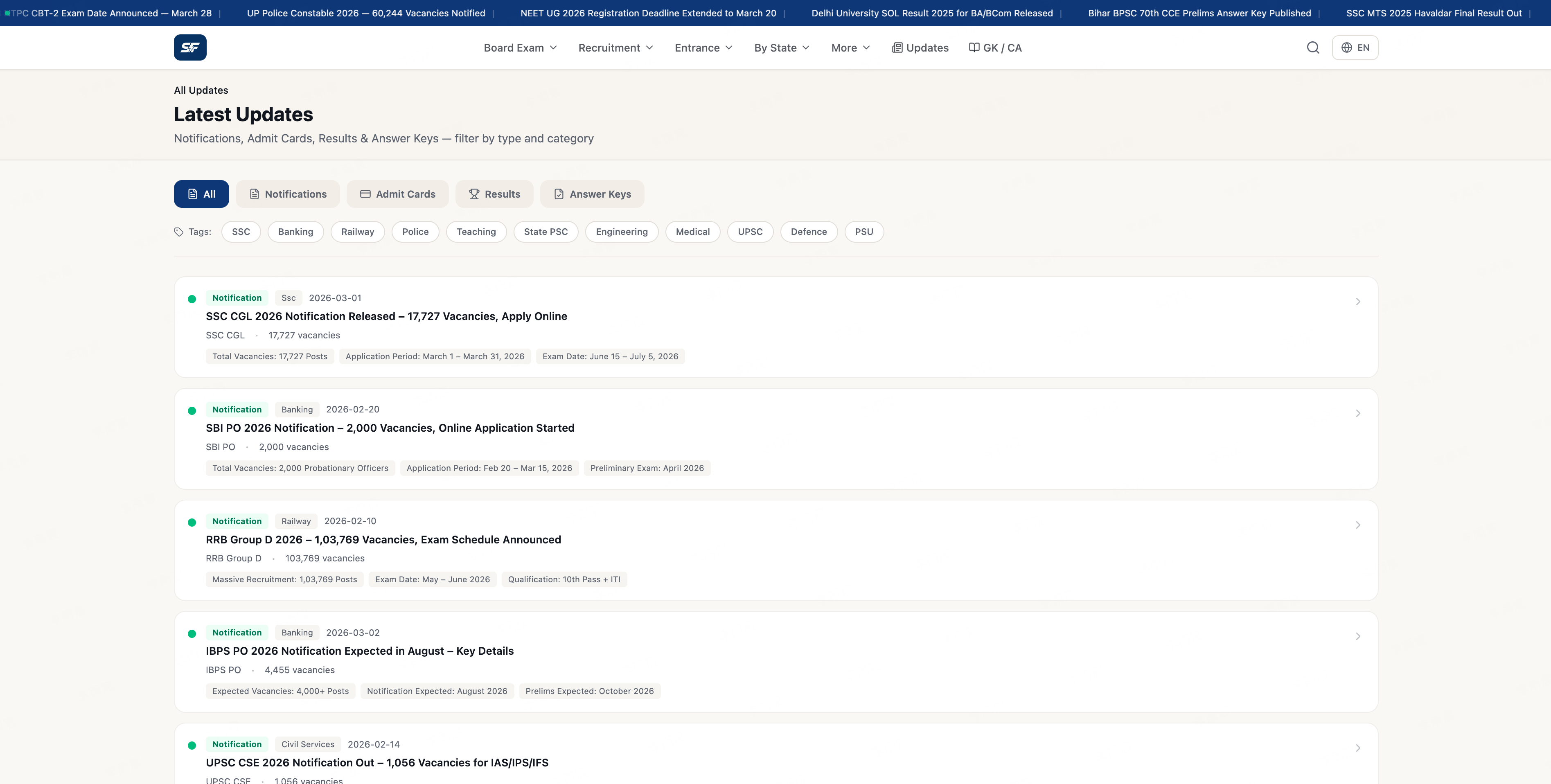Click the SF site logo
Viewport: 1551px width, 784px height.
point(189,47)
